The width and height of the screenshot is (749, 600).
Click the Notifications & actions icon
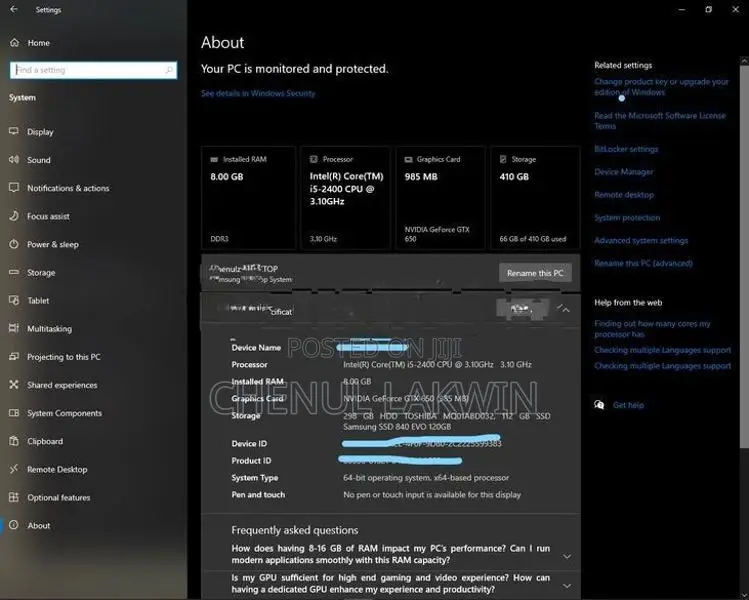[14, 188]
